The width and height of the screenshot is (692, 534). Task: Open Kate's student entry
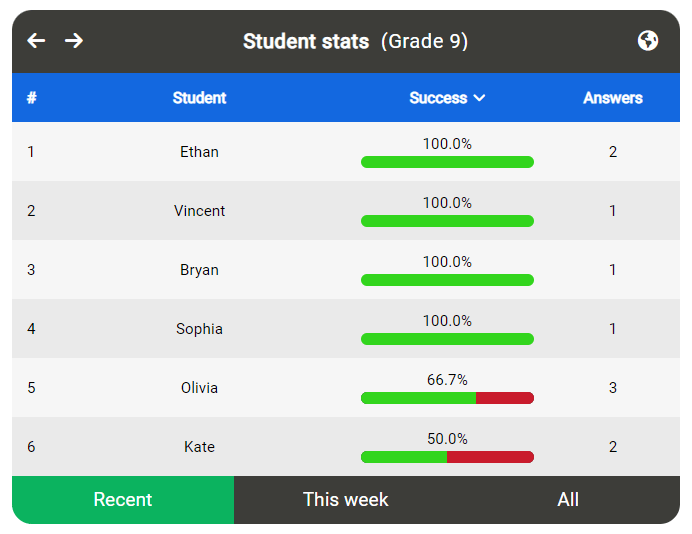click(x=199, y=447)
